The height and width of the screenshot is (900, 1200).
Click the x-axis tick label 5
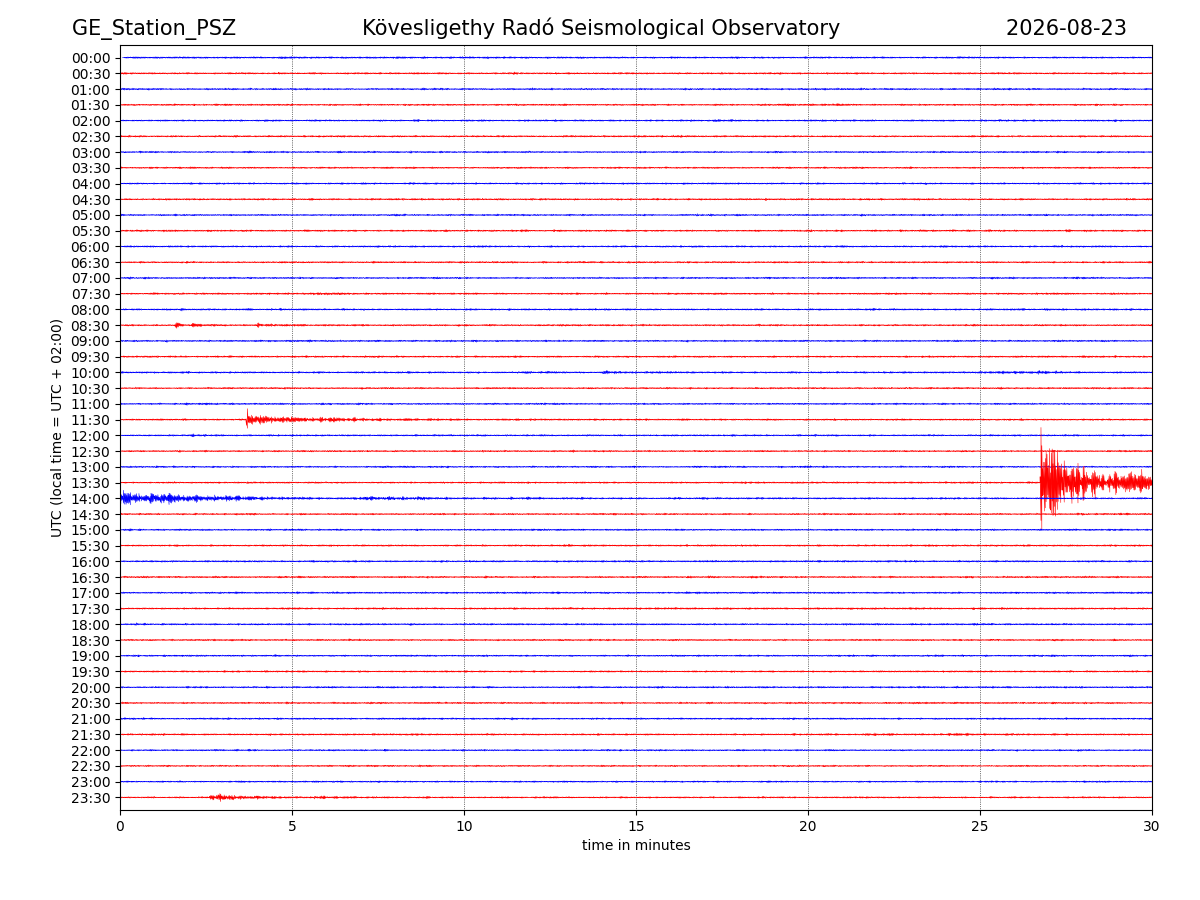click(292, 826)
